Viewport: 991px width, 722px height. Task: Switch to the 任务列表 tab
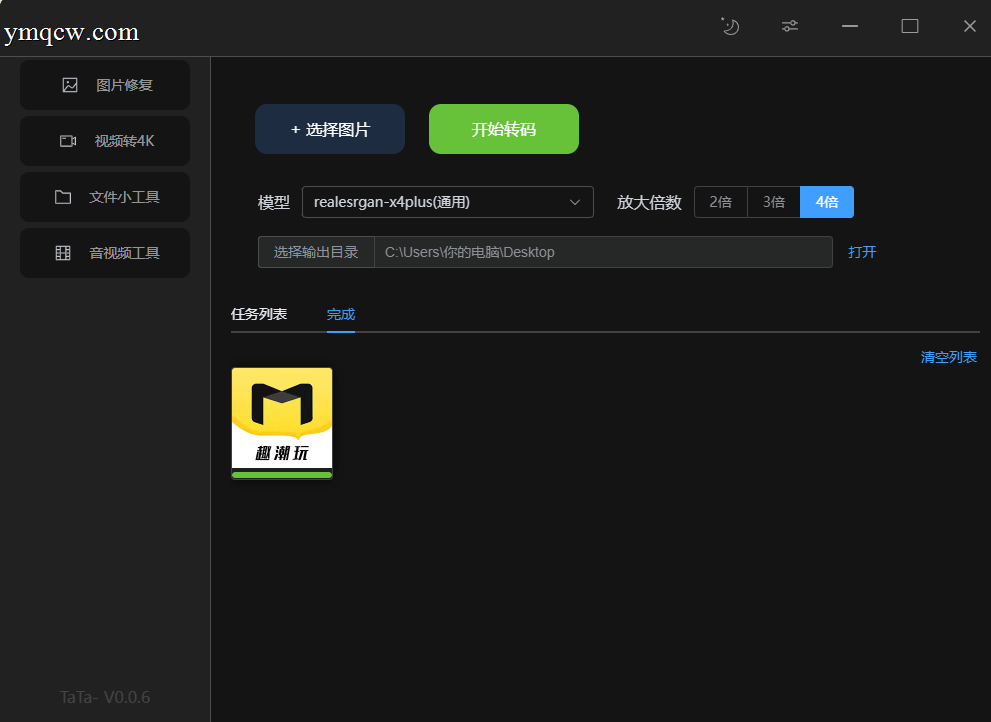pyautogui.click(x=259, y=314)
